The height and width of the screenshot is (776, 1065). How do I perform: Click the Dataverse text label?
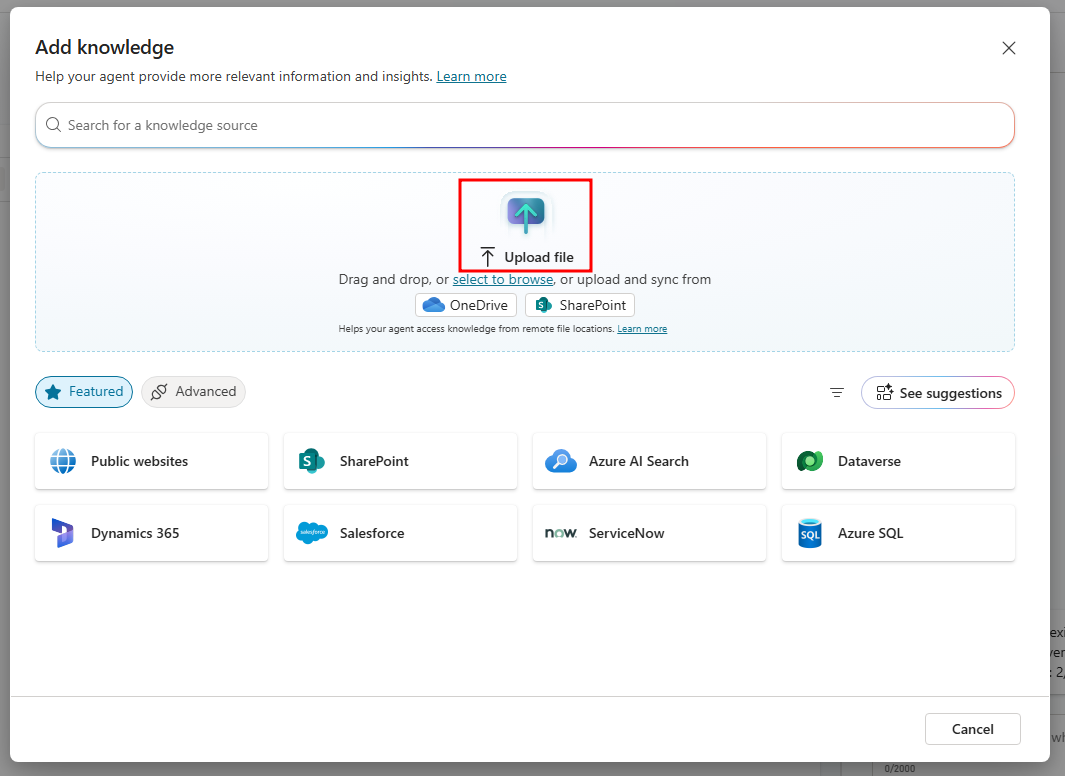(869, 461)
